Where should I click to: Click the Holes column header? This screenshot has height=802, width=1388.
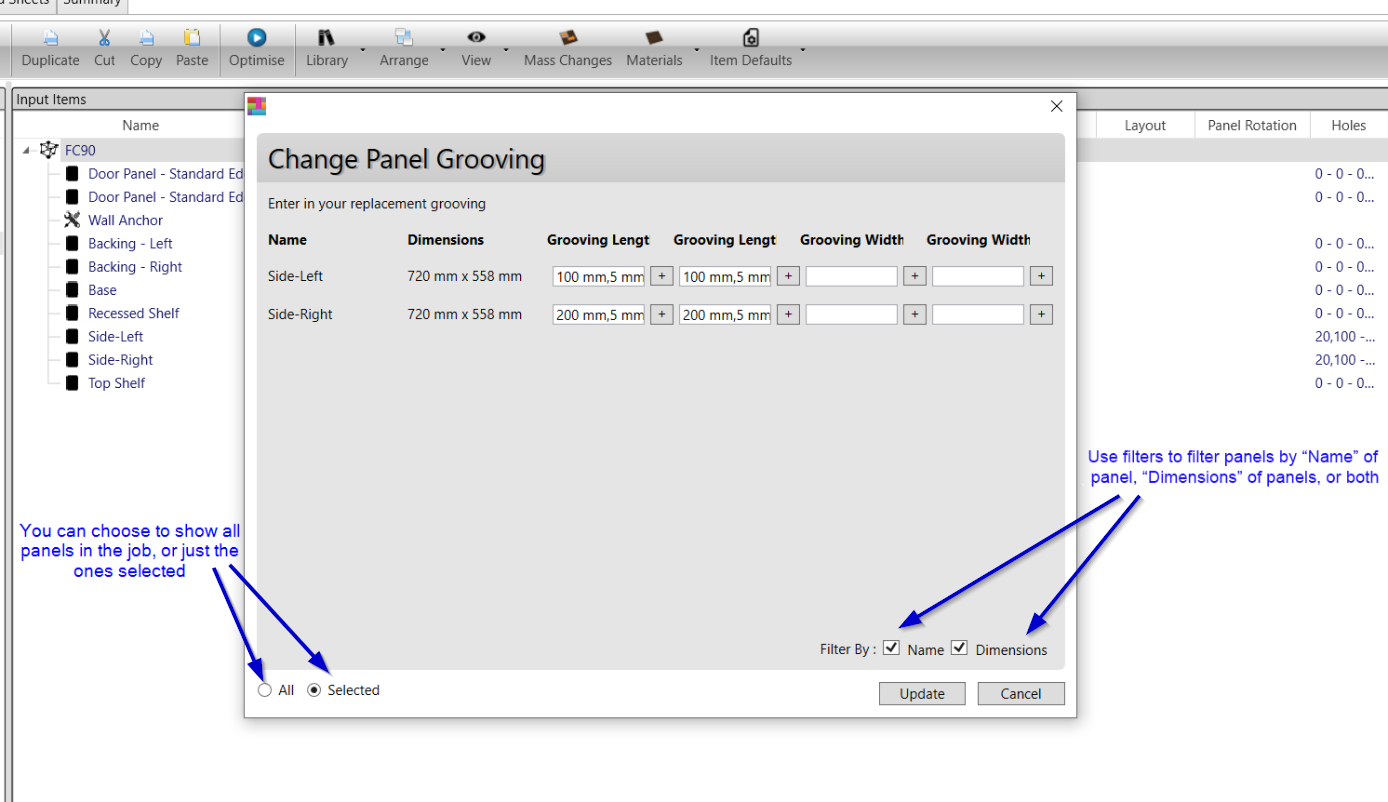coord(1349,125)
